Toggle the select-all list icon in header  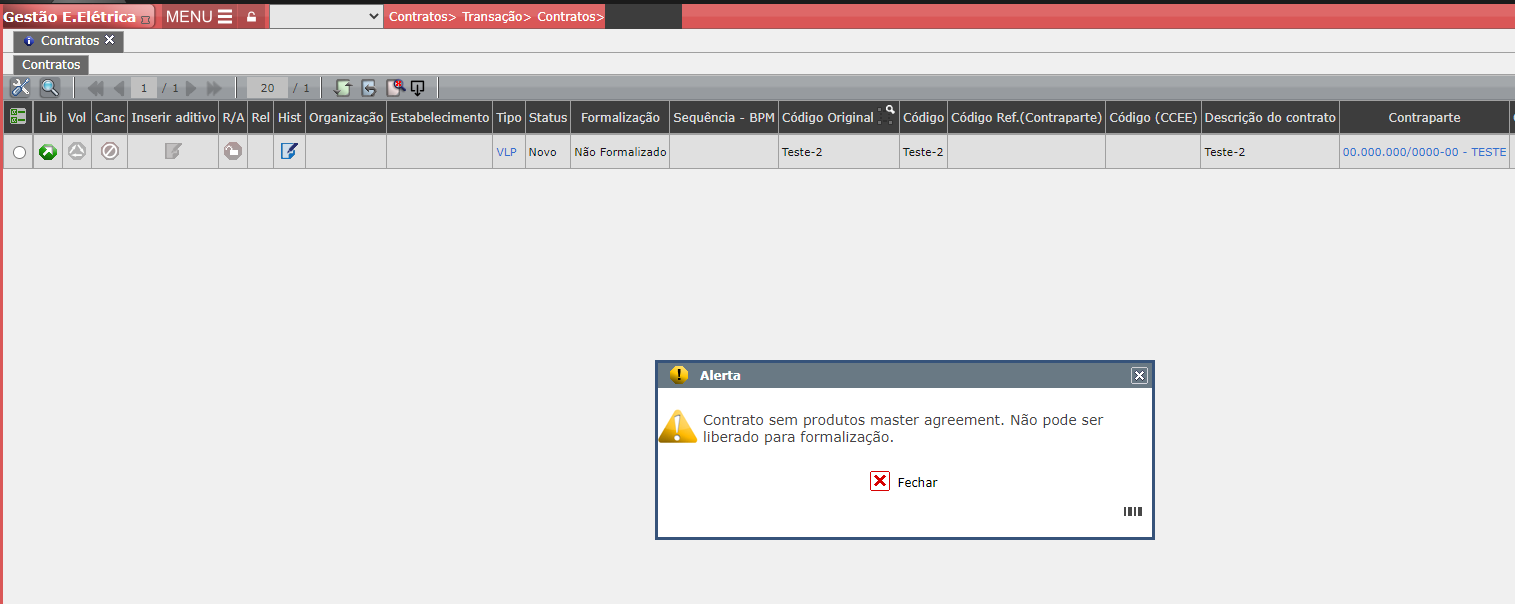18,117
